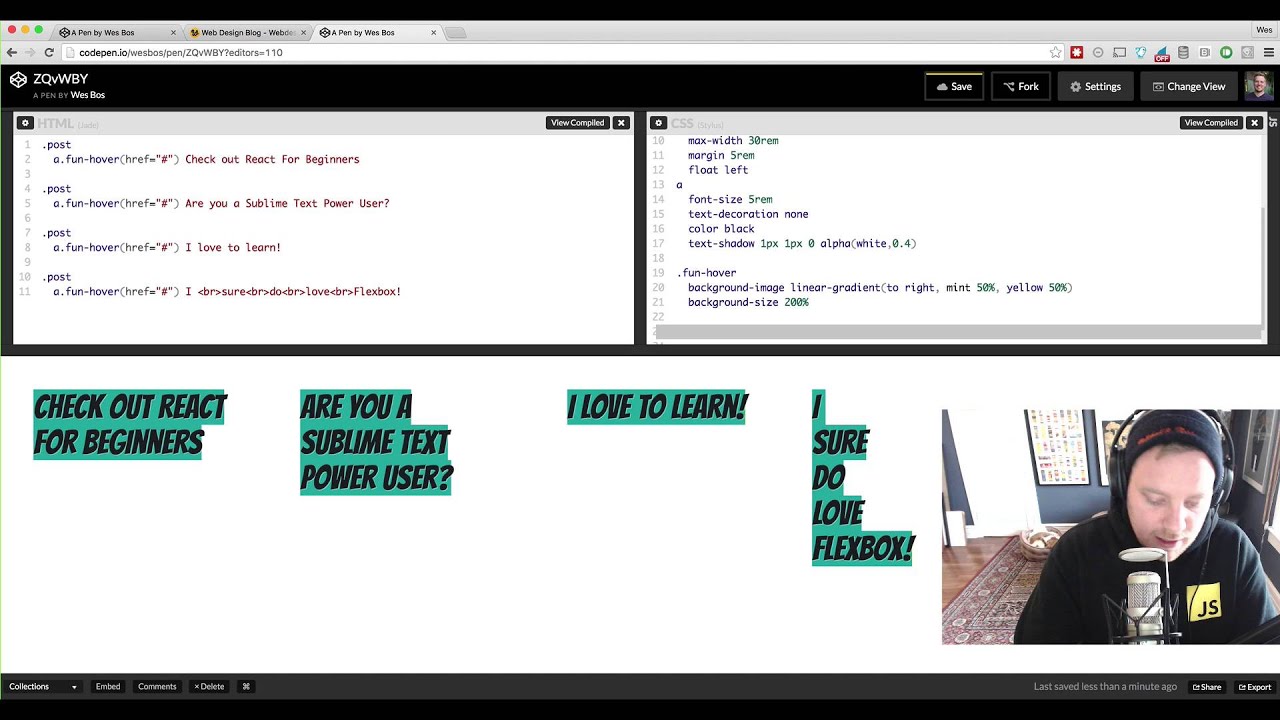Open a new browser tab
Image resolution: width=1280 pixels, height=720 pixels.
[455, 33]
